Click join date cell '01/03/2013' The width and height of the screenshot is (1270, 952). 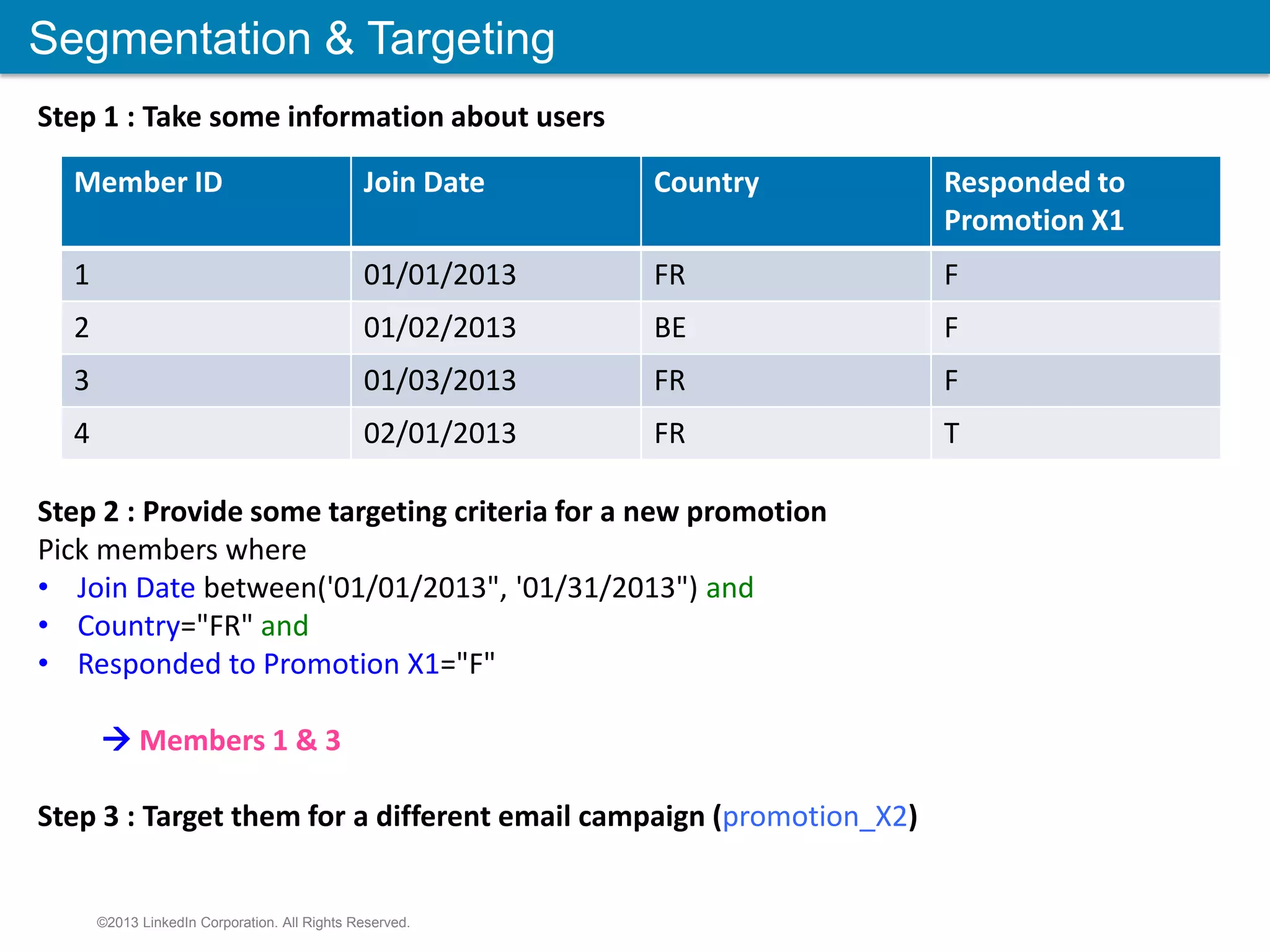point(495,380)
